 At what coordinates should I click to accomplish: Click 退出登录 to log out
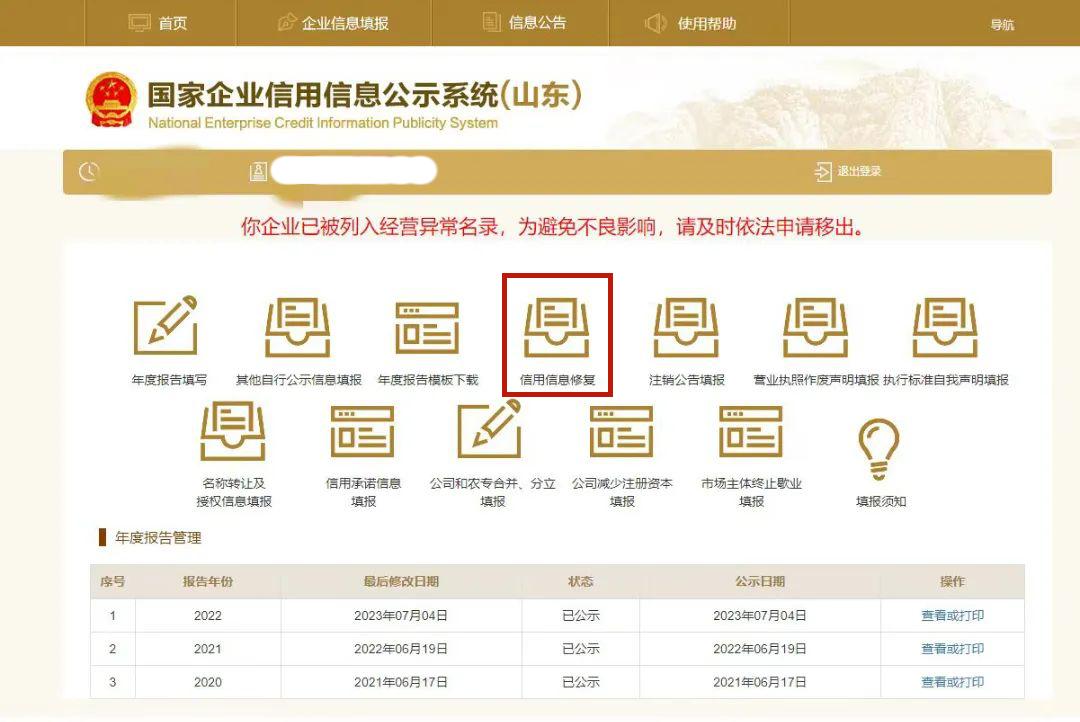coord(846,170)
